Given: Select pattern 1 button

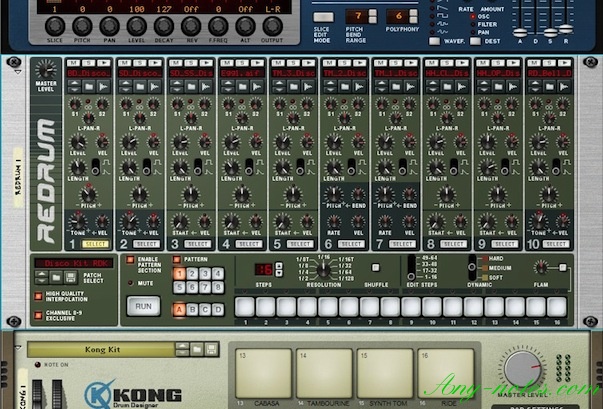Looking at the screenshot, I should [180, 274].
